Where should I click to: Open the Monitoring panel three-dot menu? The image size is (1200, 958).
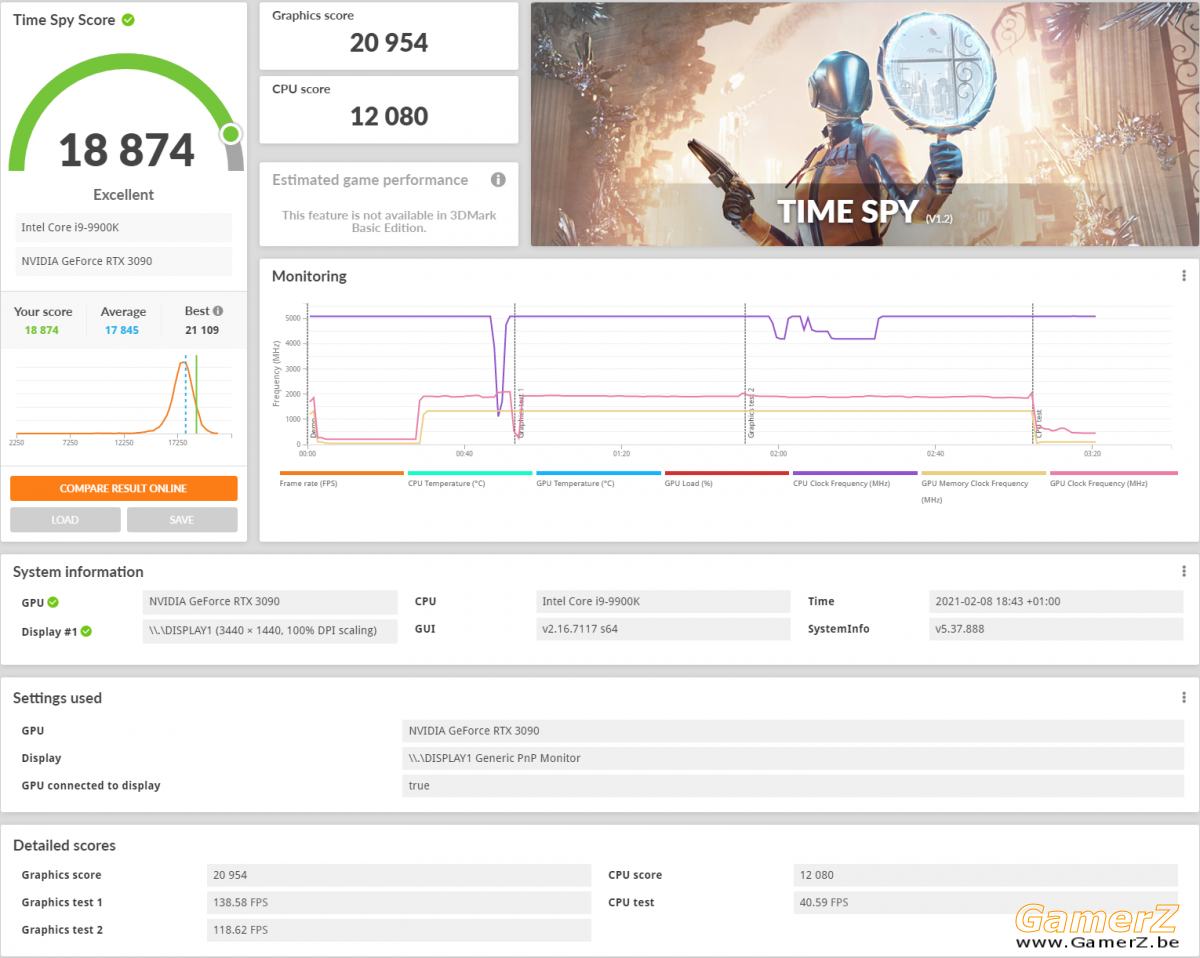(1184, 276)
